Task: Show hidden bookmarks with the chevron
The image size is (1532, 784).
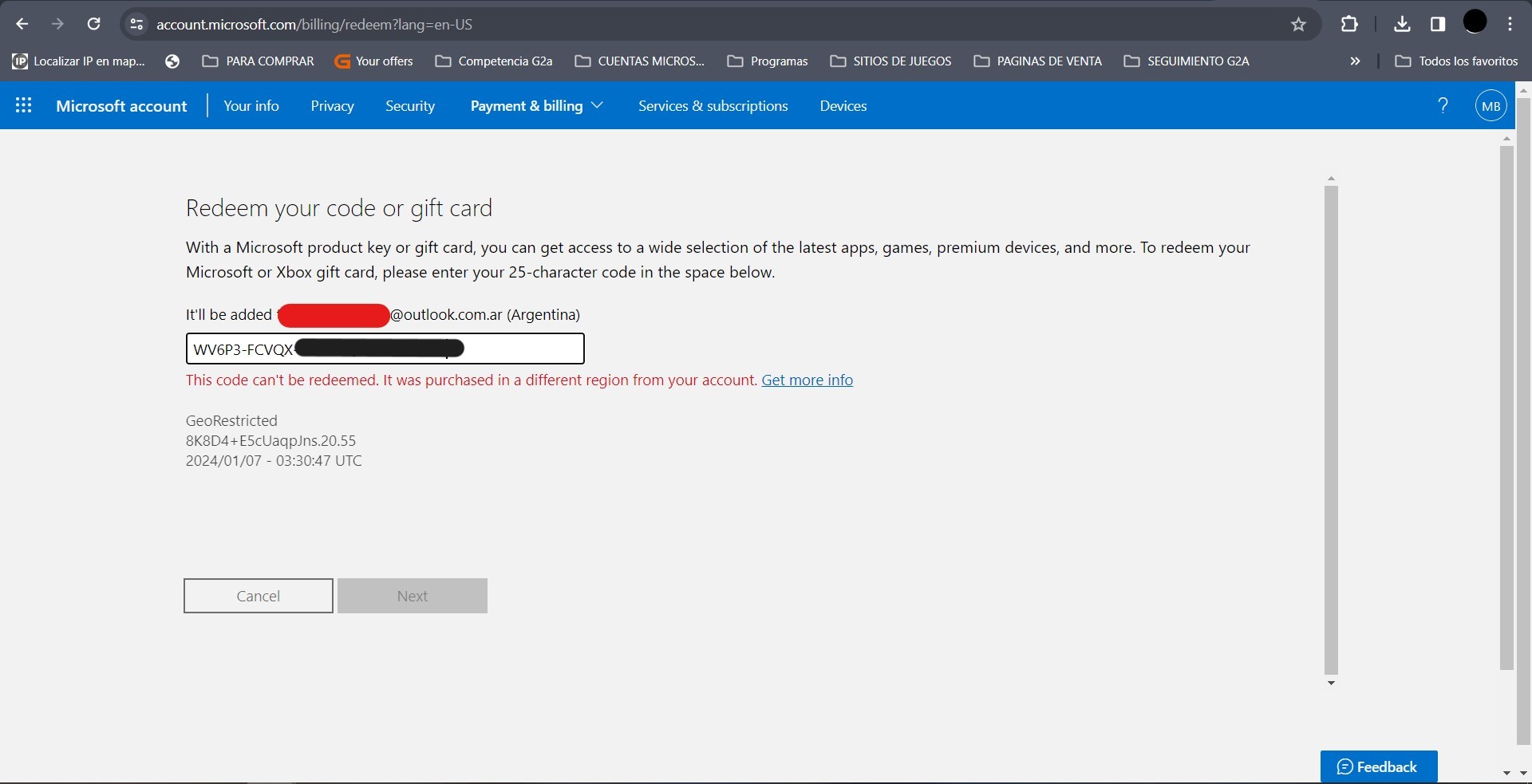Action: pyautogui.click(x=1355, y=61)
